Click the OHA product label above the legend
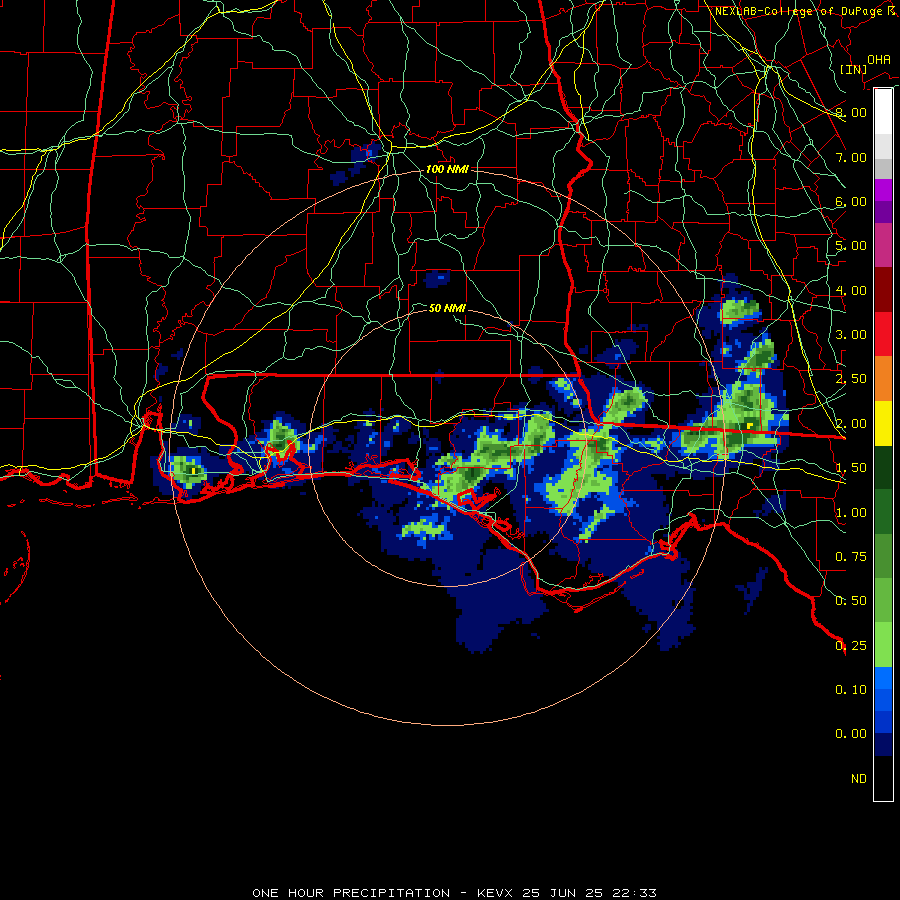The height and width of the screenshot is (900, 900). click(x=879, y=59)
